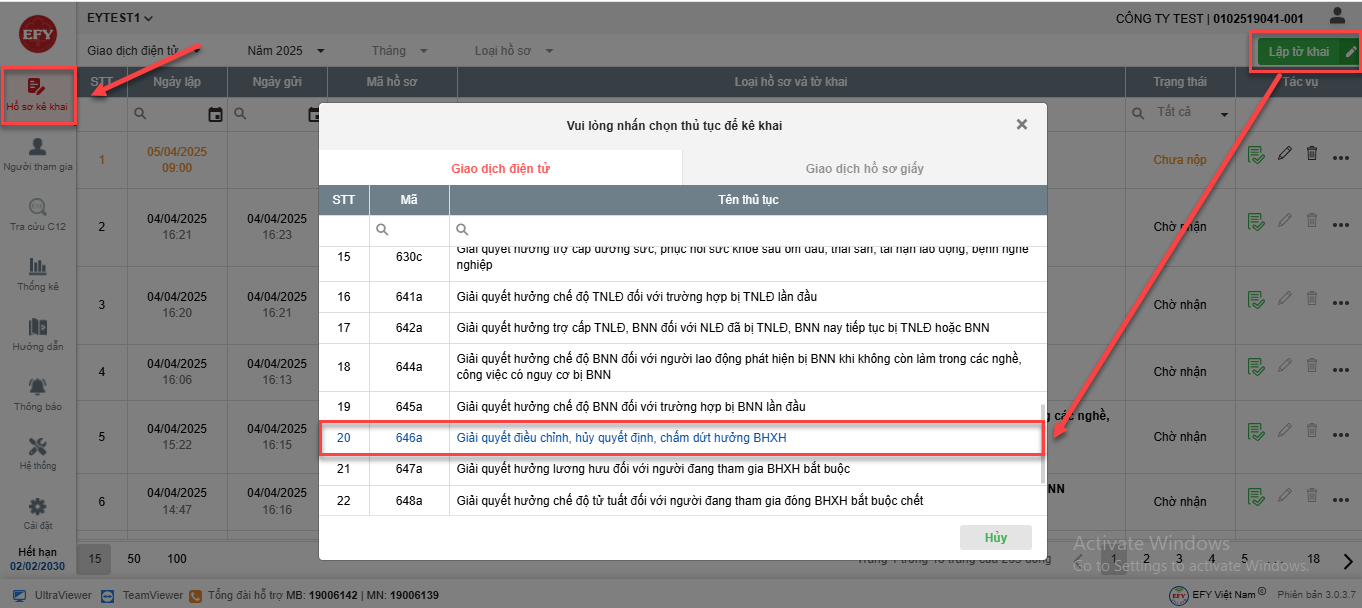Viewport: 1362px width, 608px height.
Task: Open Hướng dẫn guide icon
Action: click(x=37, y=334)
